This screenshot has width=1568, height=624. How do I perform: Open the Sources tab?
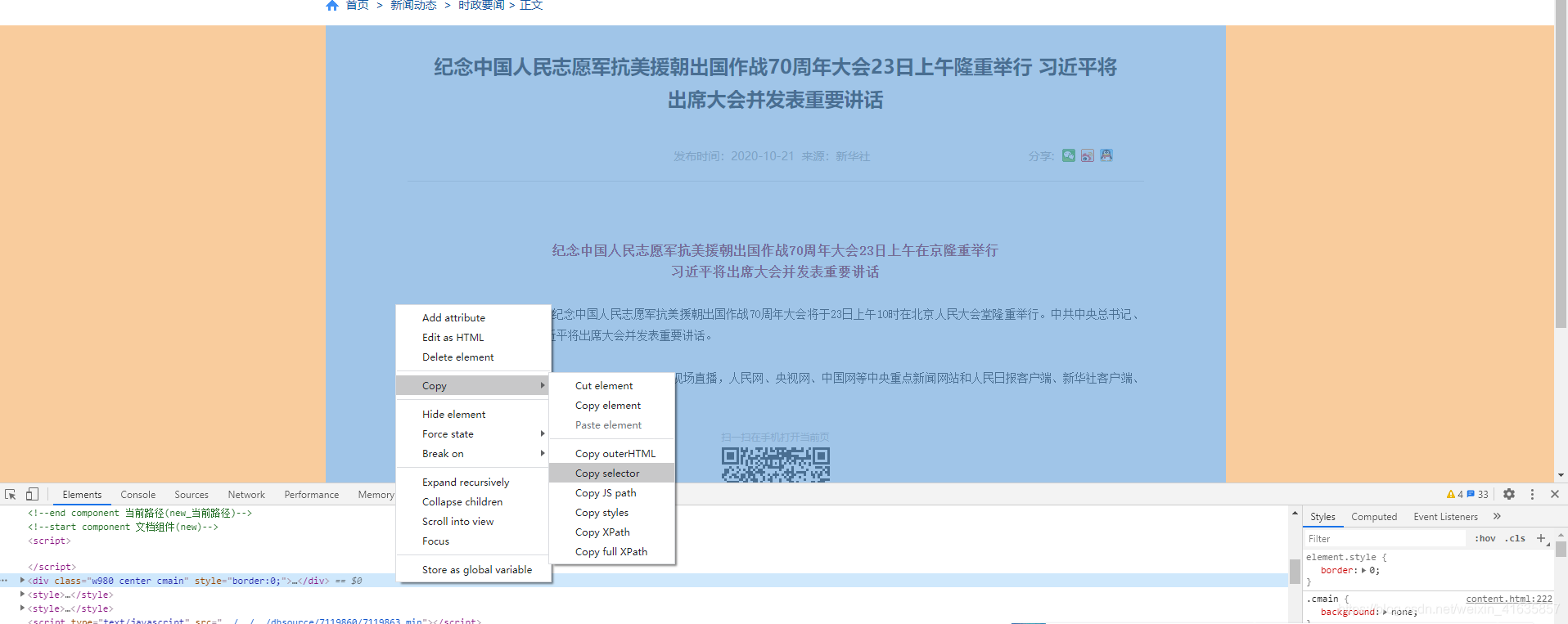tap(191, 494)
